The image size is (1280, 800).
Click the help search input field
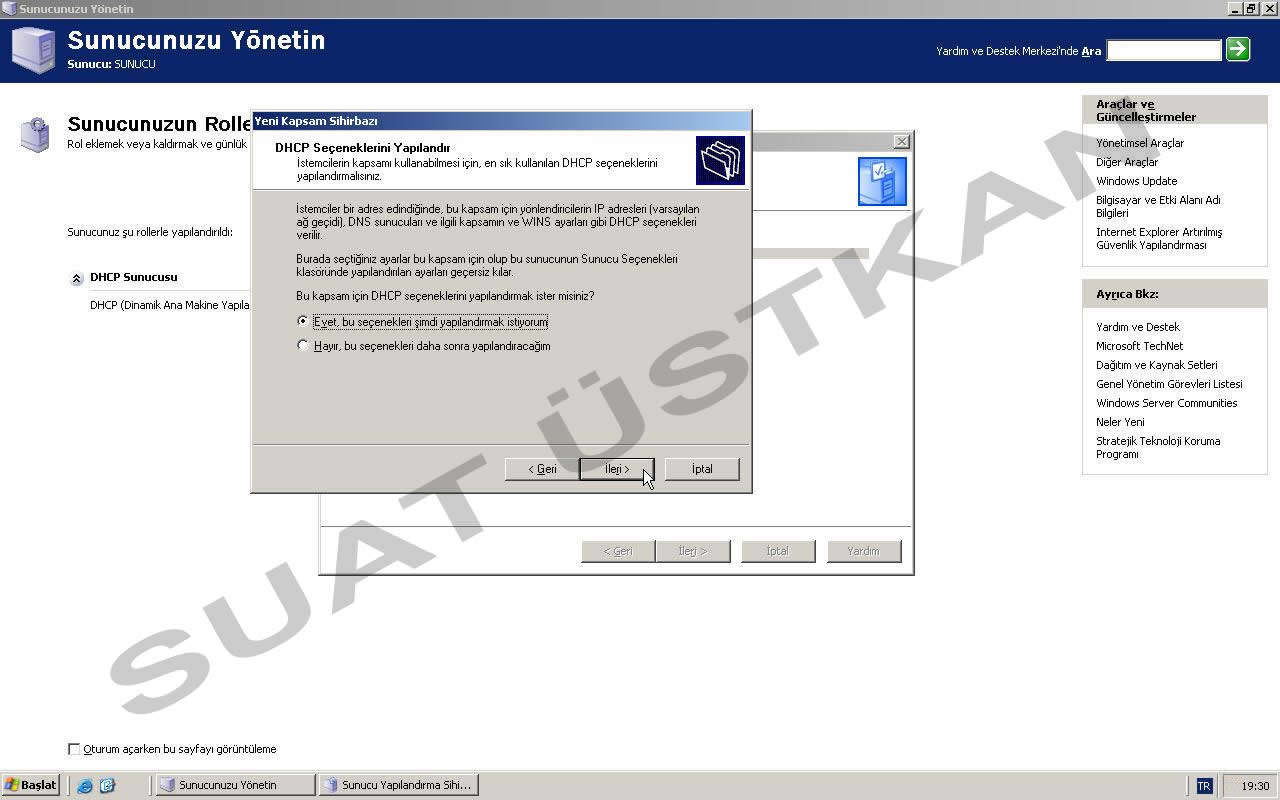click(1164, 50)
